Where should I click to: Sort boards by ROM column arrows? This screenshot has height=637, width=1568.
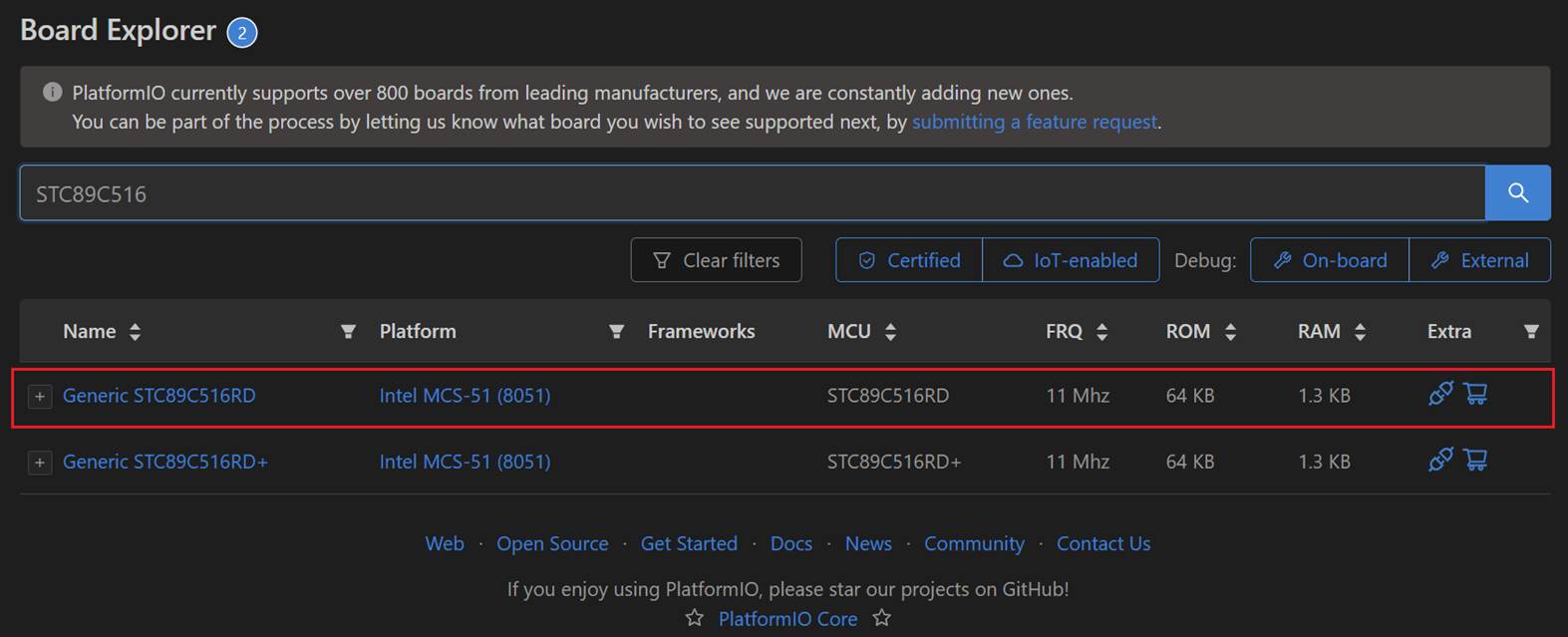point(1230,332)
